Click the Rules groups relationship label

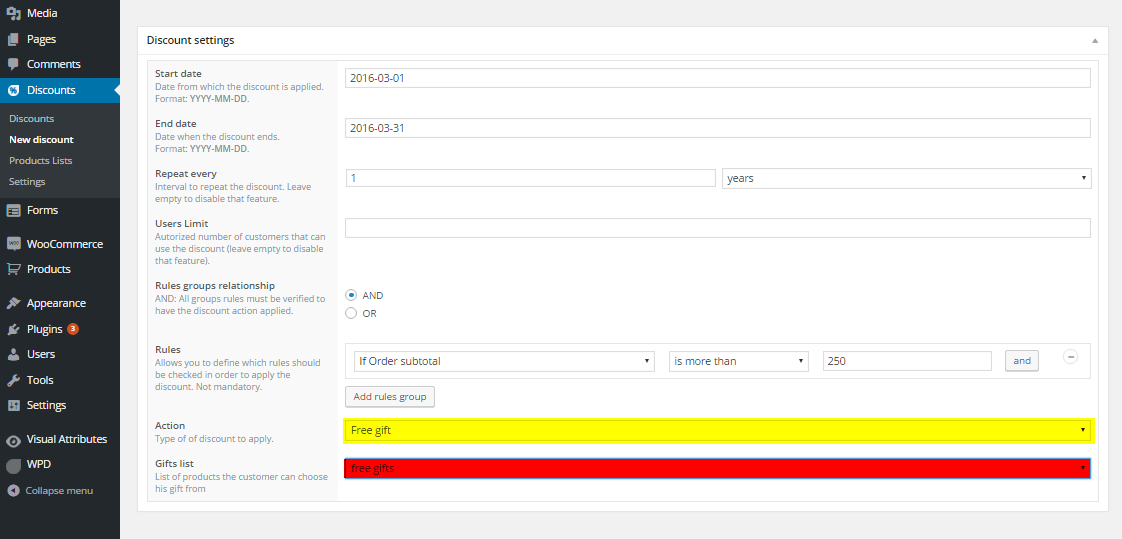[x=215, y=286]
